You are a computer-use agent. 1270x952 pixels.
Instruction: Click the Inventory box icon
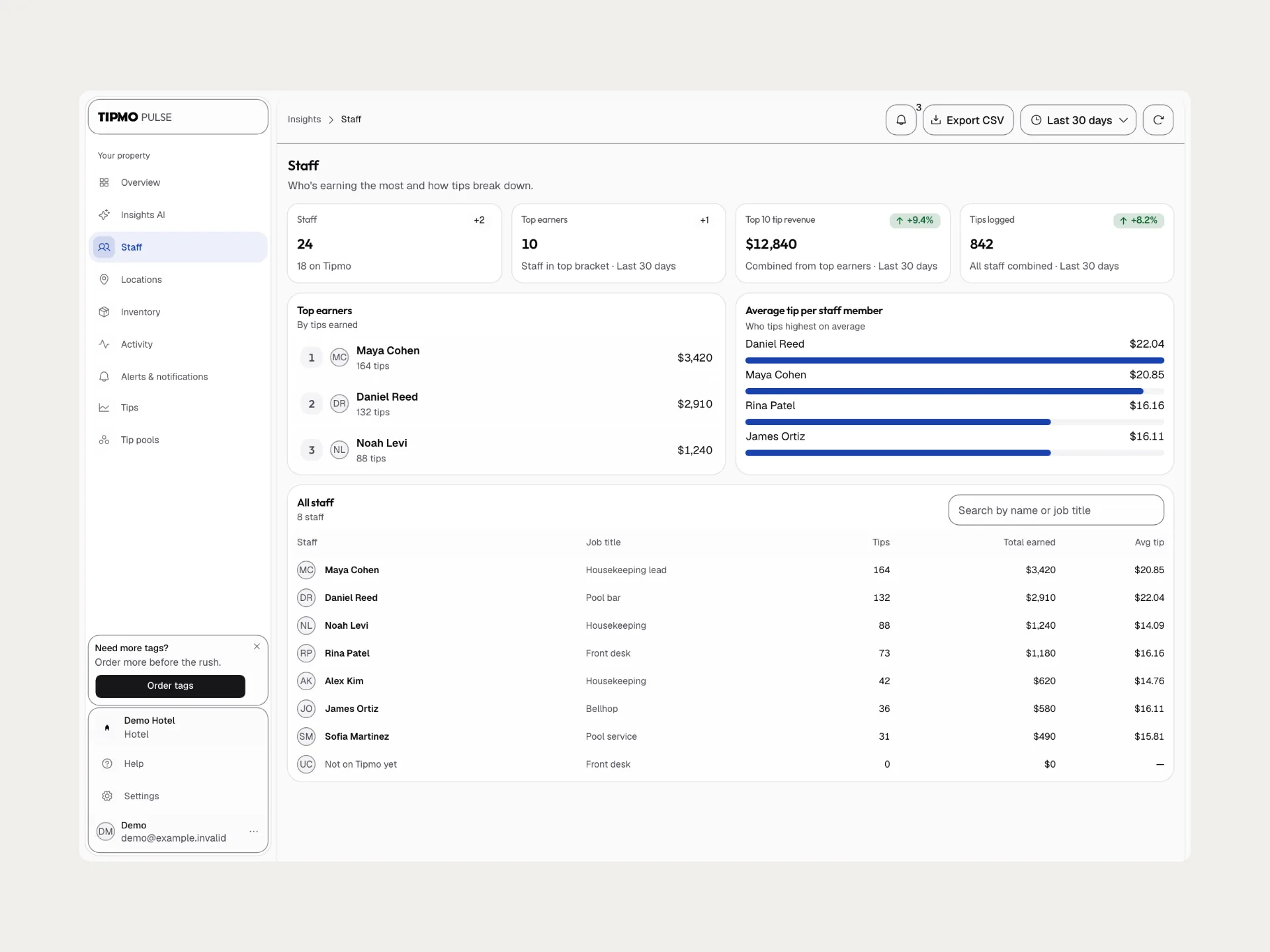[104, 312]
